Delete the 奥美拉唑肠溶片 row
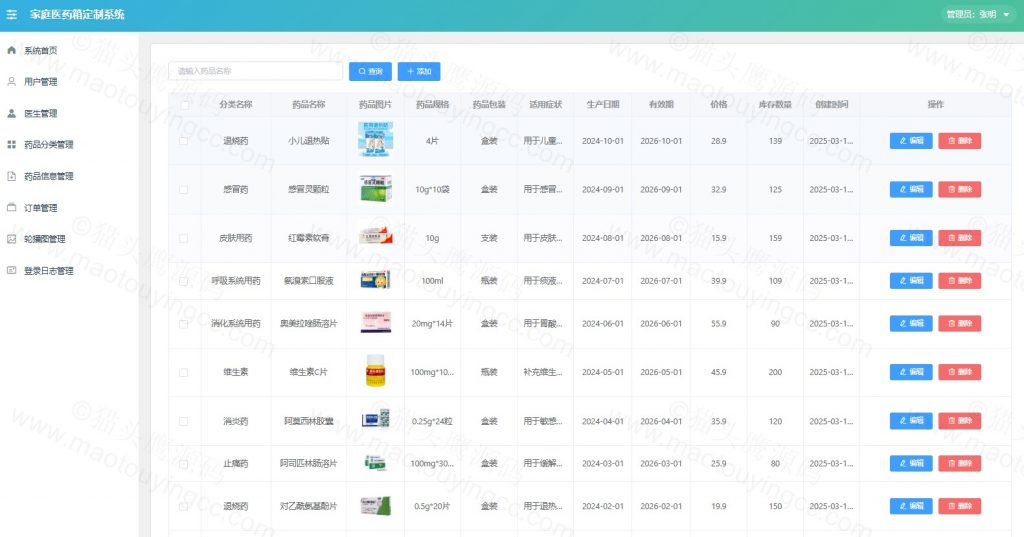Viewport: 1024px width, 537px height. click(959, 323)
